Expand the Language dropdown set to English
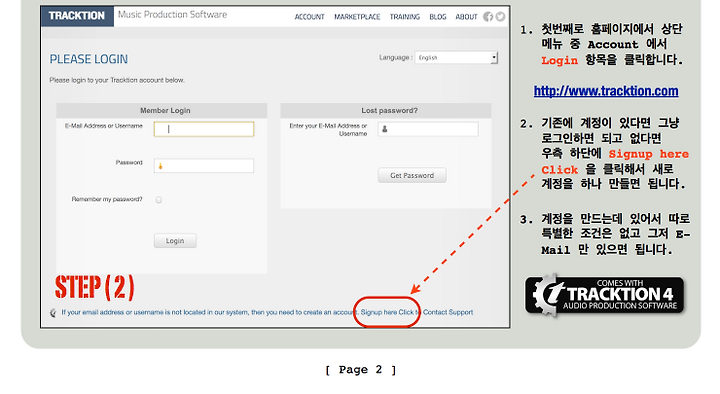Viewport: 720px width, 394px height. click(x=456, y=58)
